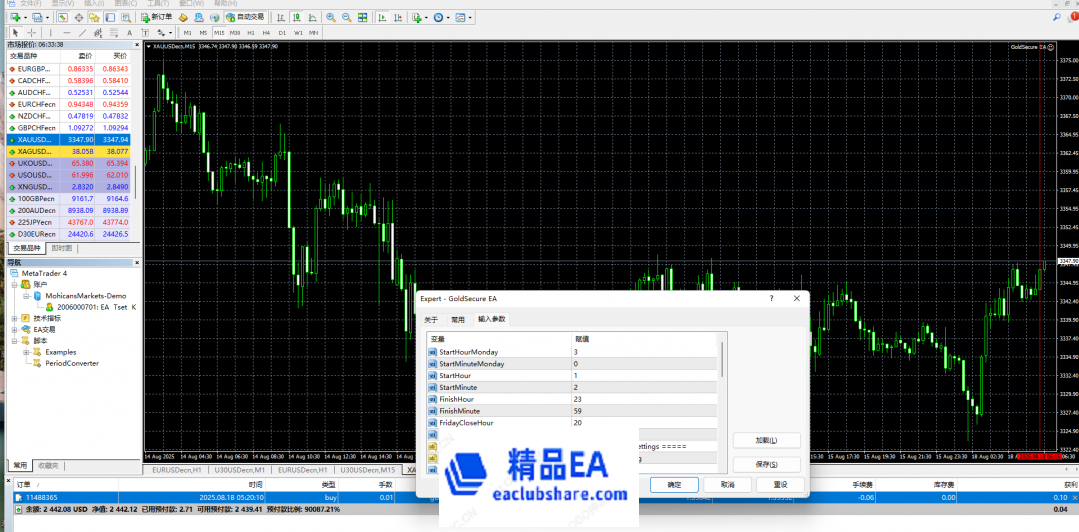Screen dimensions: 1079x532
Task: Click the 重设 reset button
Action: click(780, 485)
